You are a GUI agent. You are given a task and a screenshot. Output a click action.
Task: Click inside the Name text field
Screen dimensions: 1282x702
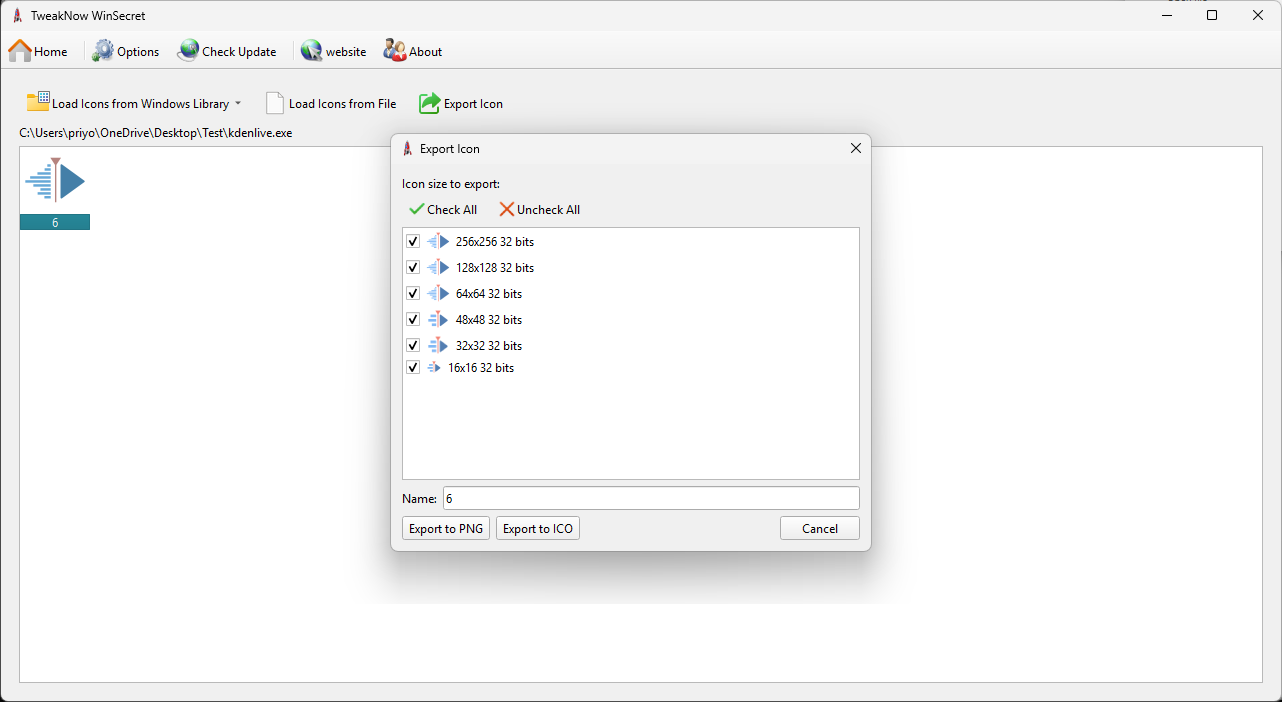pos(650,498)
